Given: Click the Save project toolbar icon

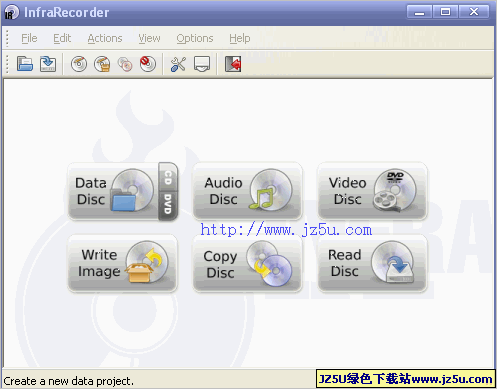Looking at the screenshot, I should coord(48,64).
